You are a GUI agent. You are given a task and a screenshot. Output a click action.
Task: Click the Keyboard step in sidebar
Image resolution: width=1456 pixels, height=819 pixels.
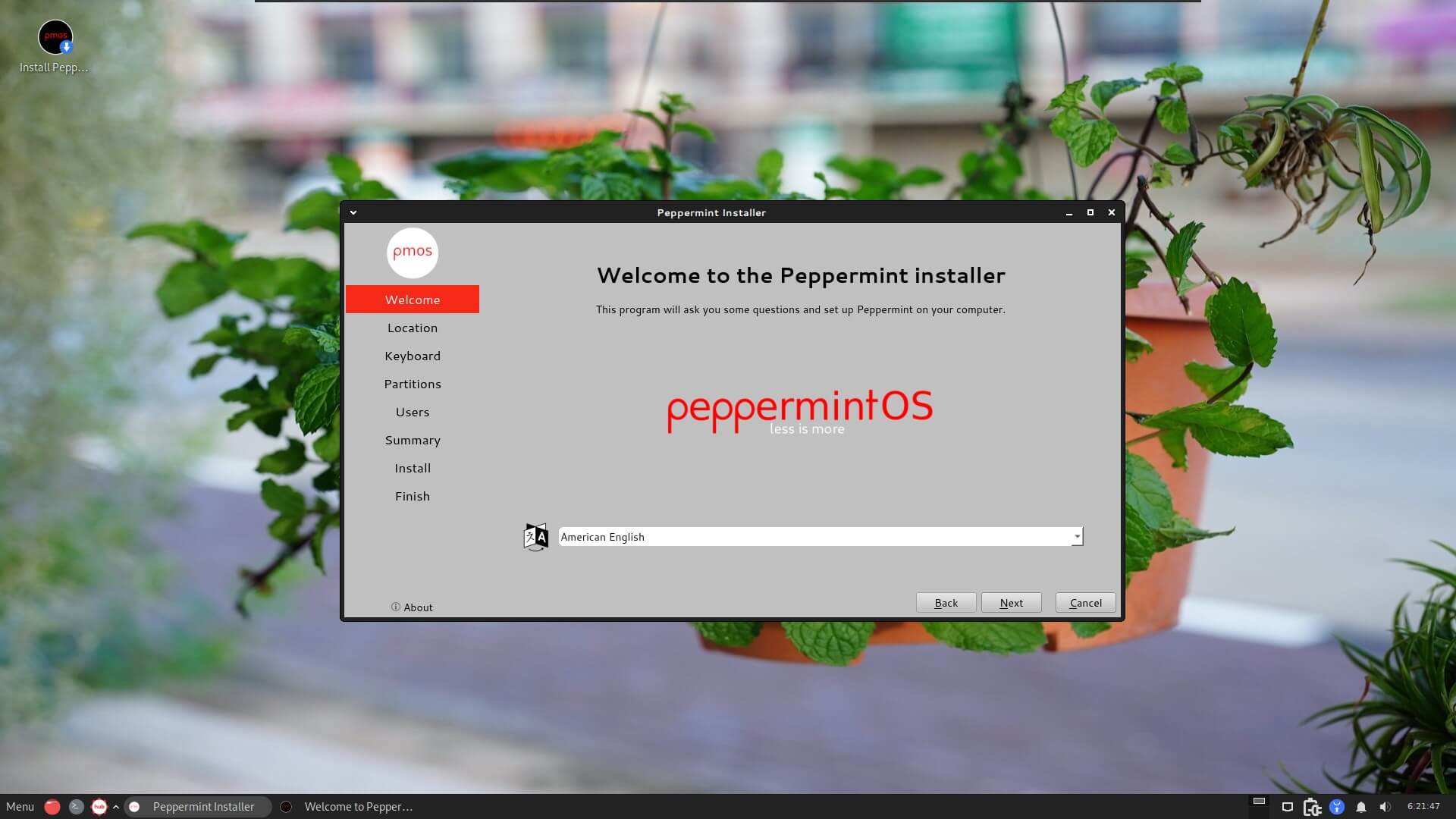tap(412, 355)
